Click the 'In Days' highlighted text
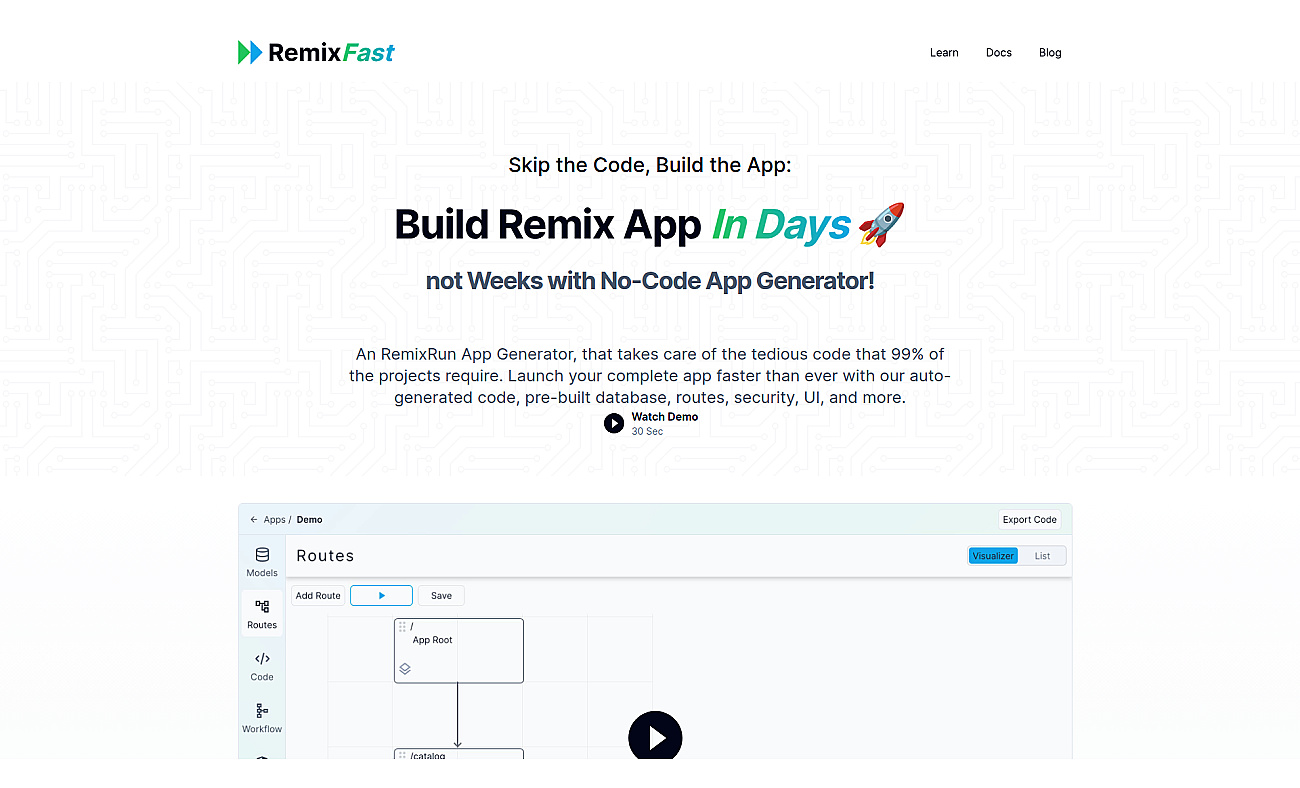Viewport: 1300px width, 788px height. click(x=781, y=225)
